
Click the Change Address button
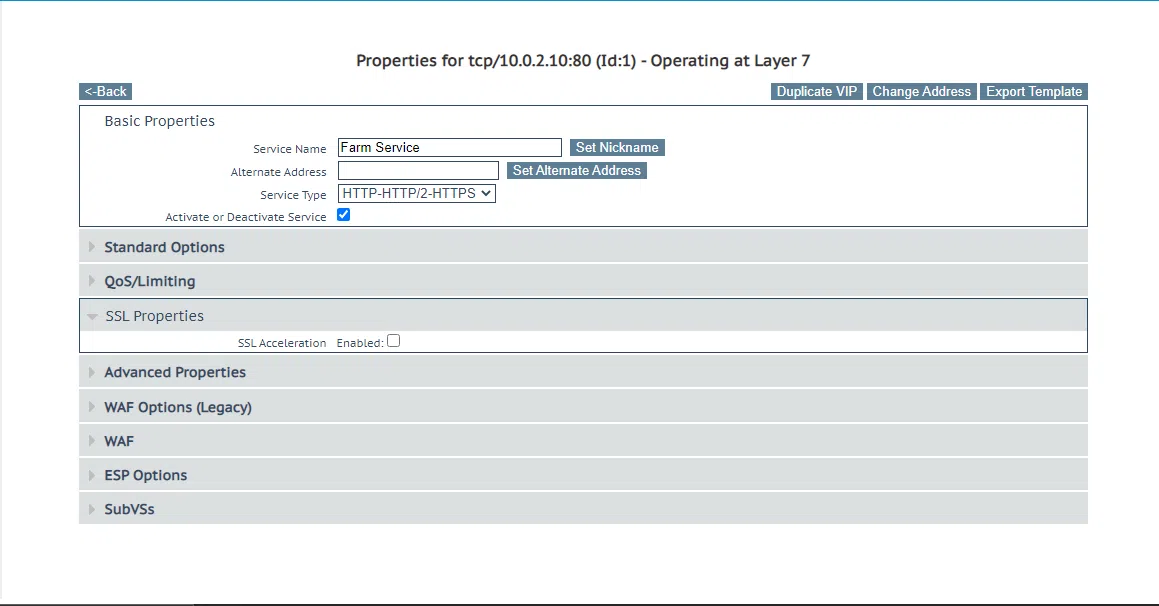tap(921, 91)
